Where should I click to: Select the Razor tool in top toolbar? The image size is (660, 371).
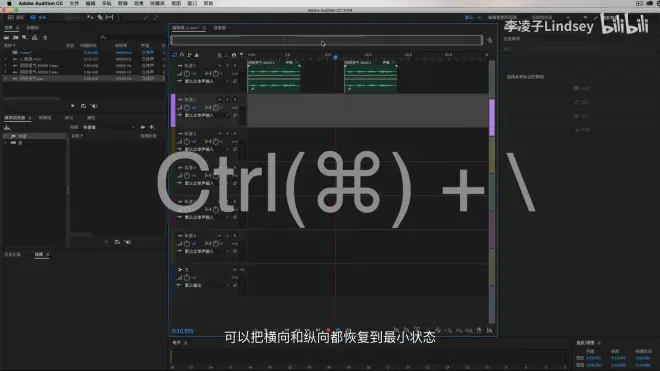100,17
